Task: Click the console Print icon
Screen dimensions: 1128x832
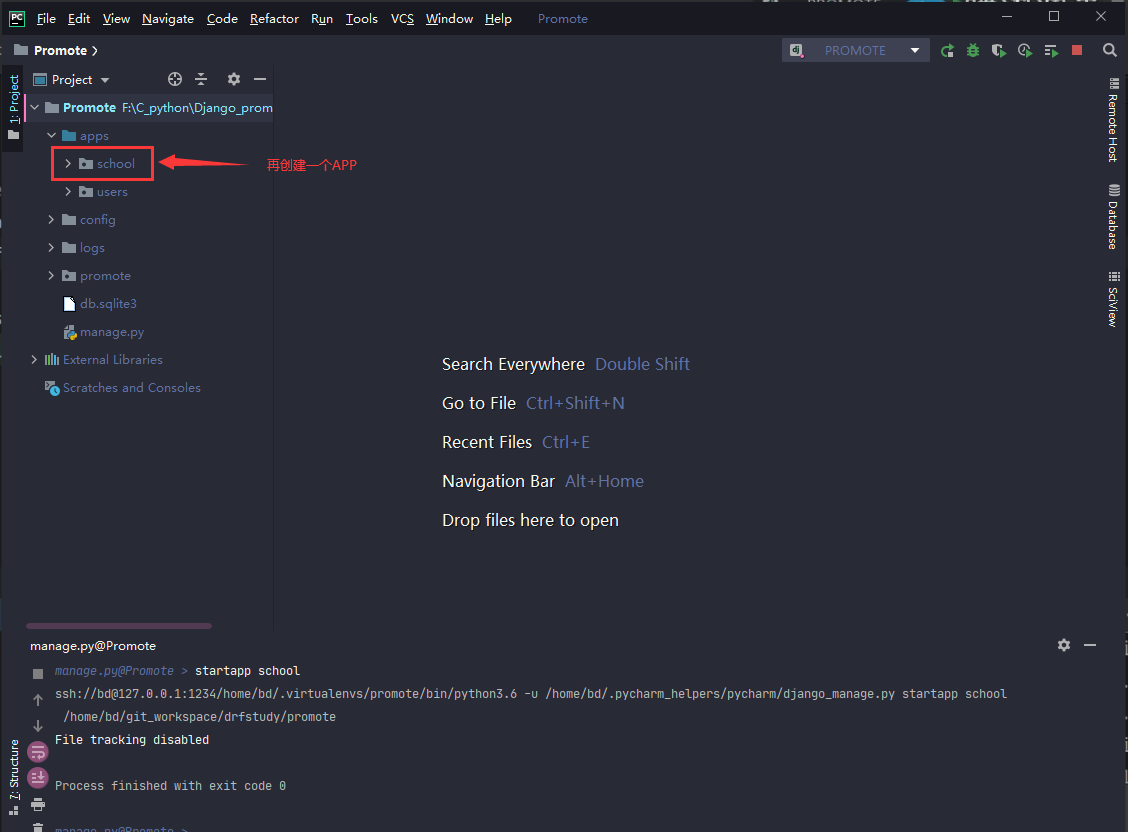Action: point(38,804)
